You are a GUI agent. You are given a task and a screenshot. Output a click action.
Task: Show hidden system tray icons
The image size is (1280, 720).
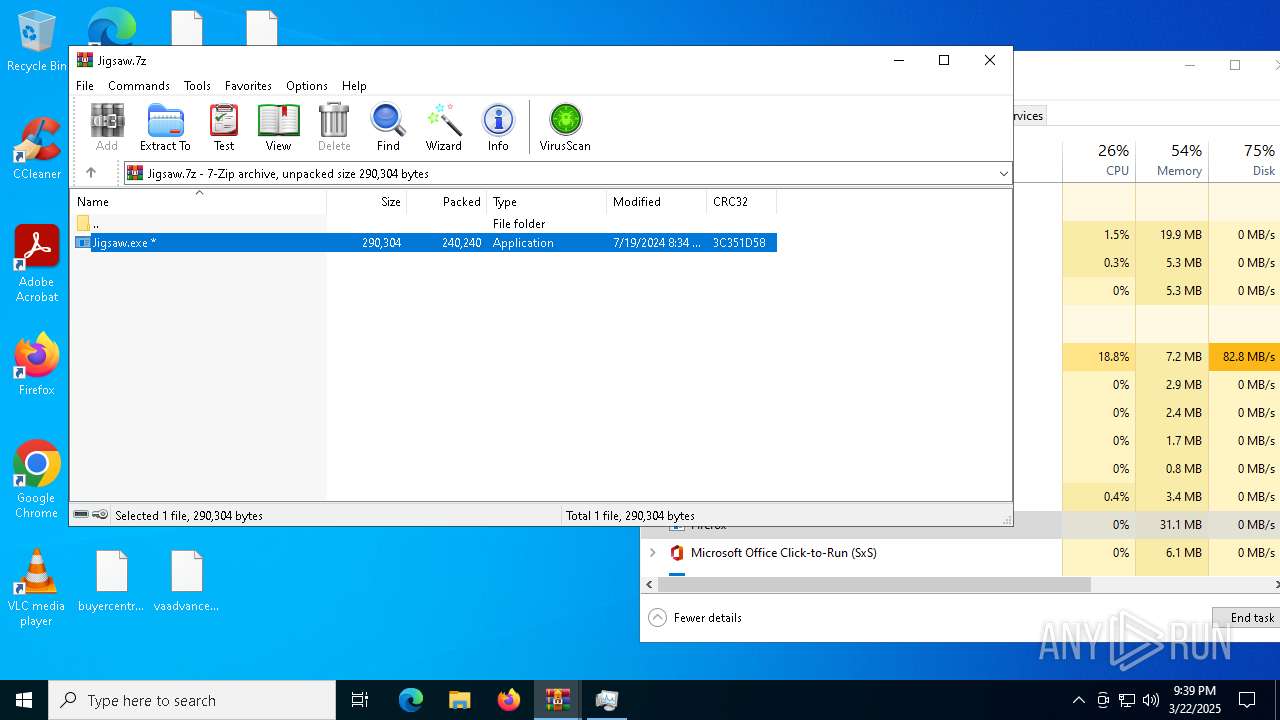1078,700
